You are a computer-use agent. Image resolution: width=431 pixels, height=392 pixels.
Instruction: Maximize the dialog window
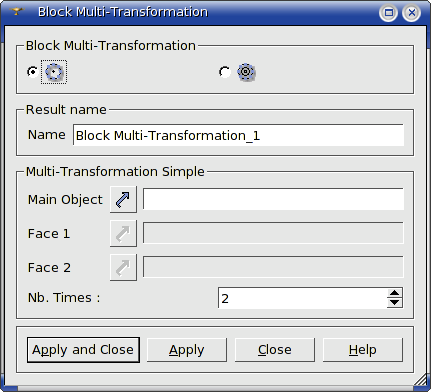tap(388, 13)
